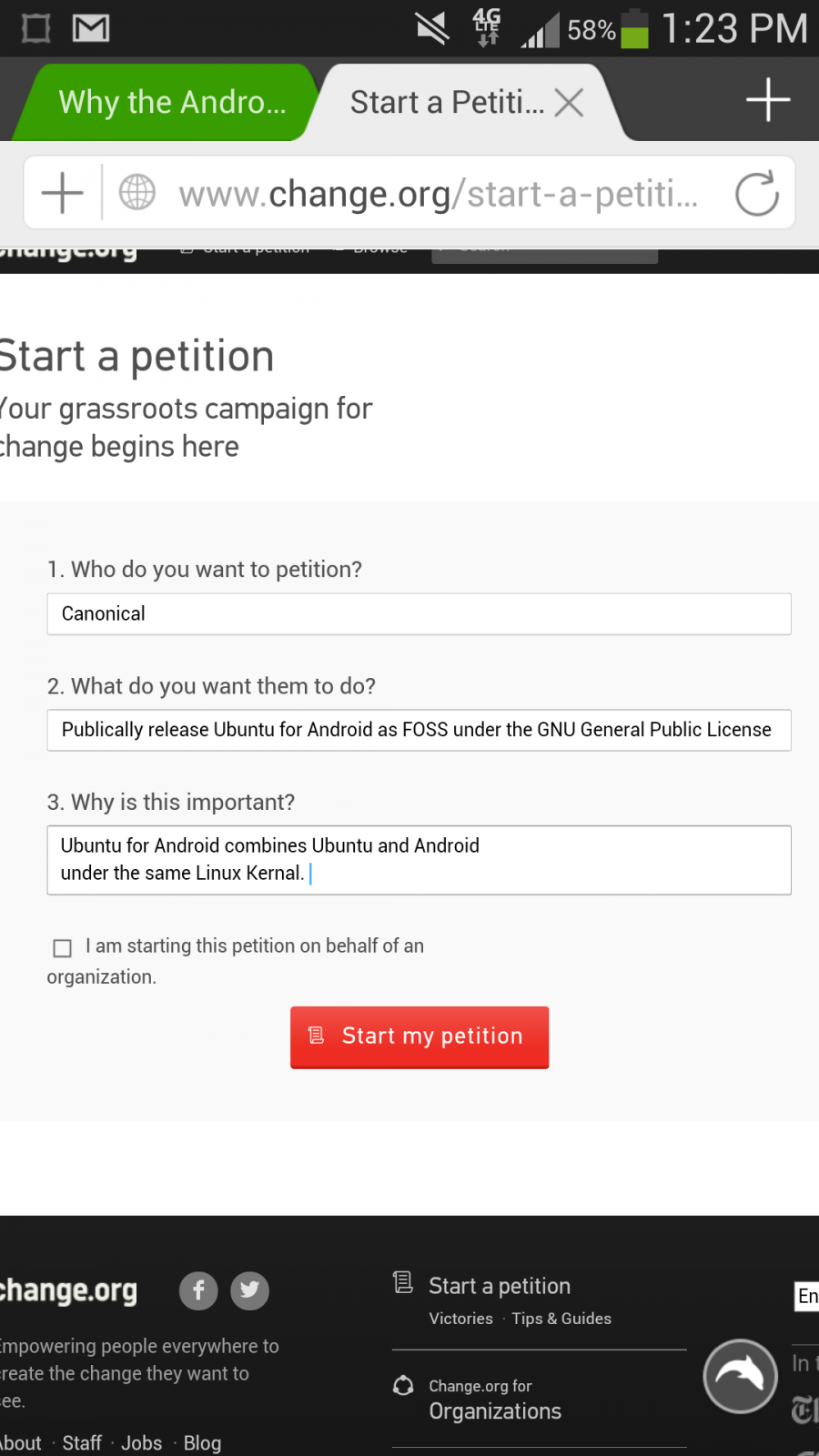Open a new browser tab with plus icon
This screenshot has height=1456, width=819.
[x=767, y=99]
